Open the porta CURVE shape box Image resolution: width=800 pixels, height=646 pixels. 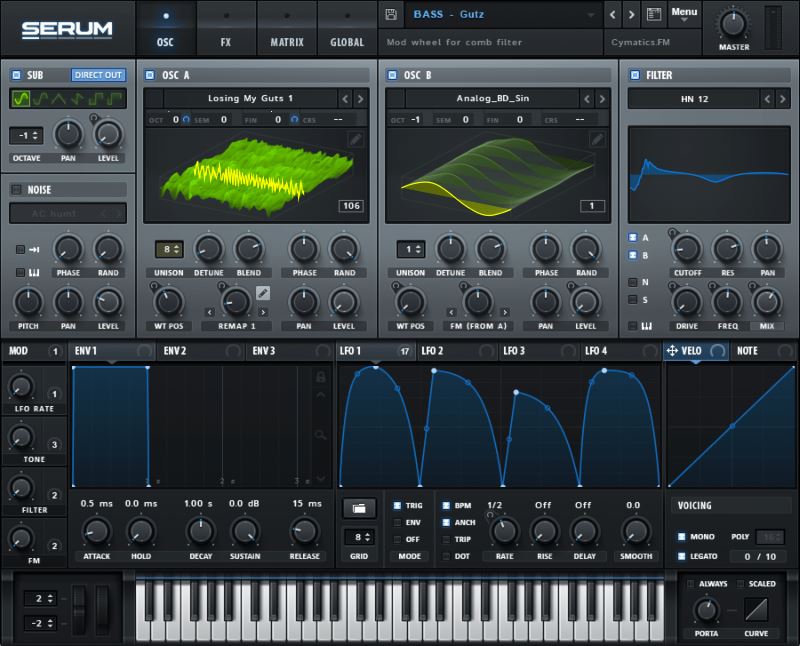click(756, 607)
